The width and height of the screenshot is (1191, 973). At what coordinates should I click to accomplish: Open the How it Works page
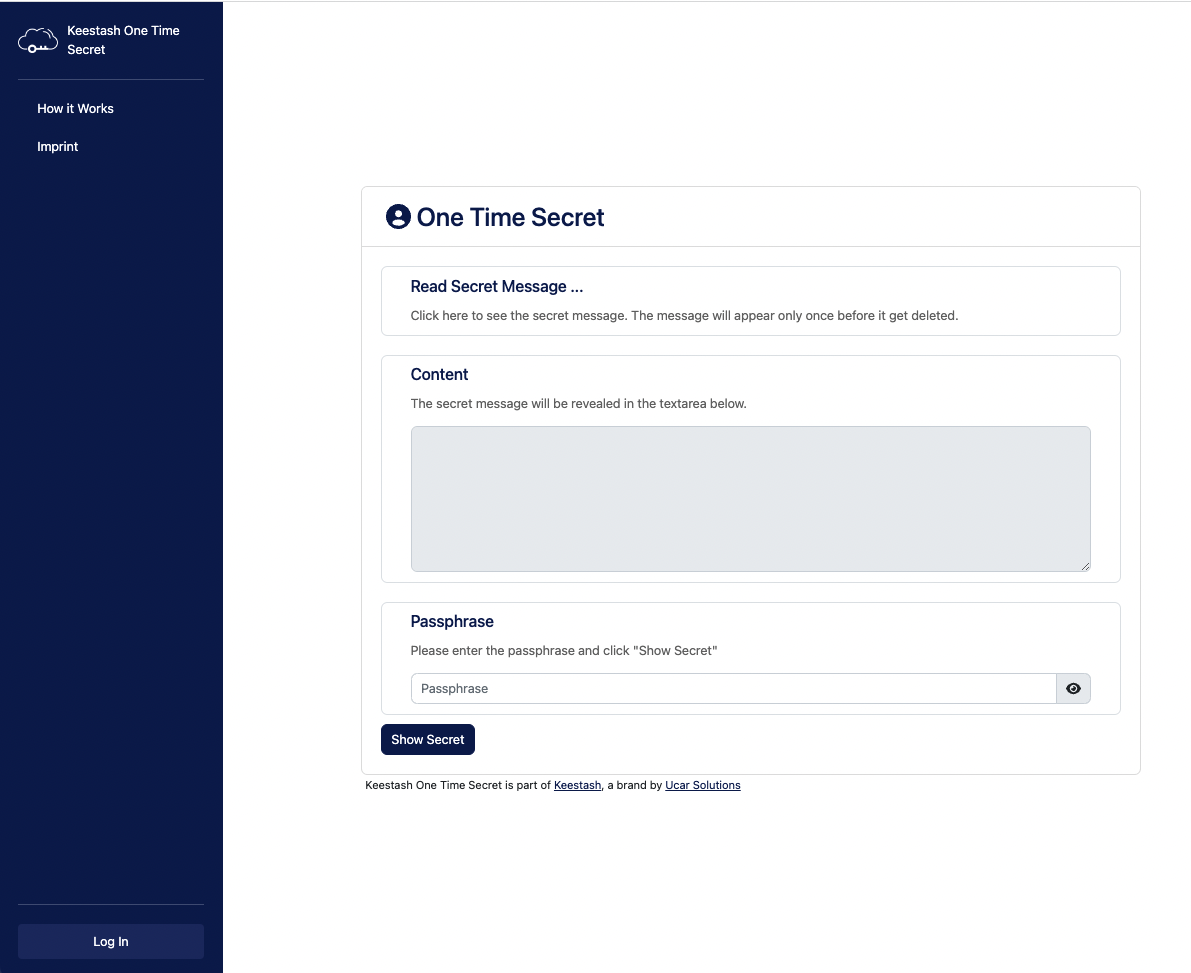[75, 108]
